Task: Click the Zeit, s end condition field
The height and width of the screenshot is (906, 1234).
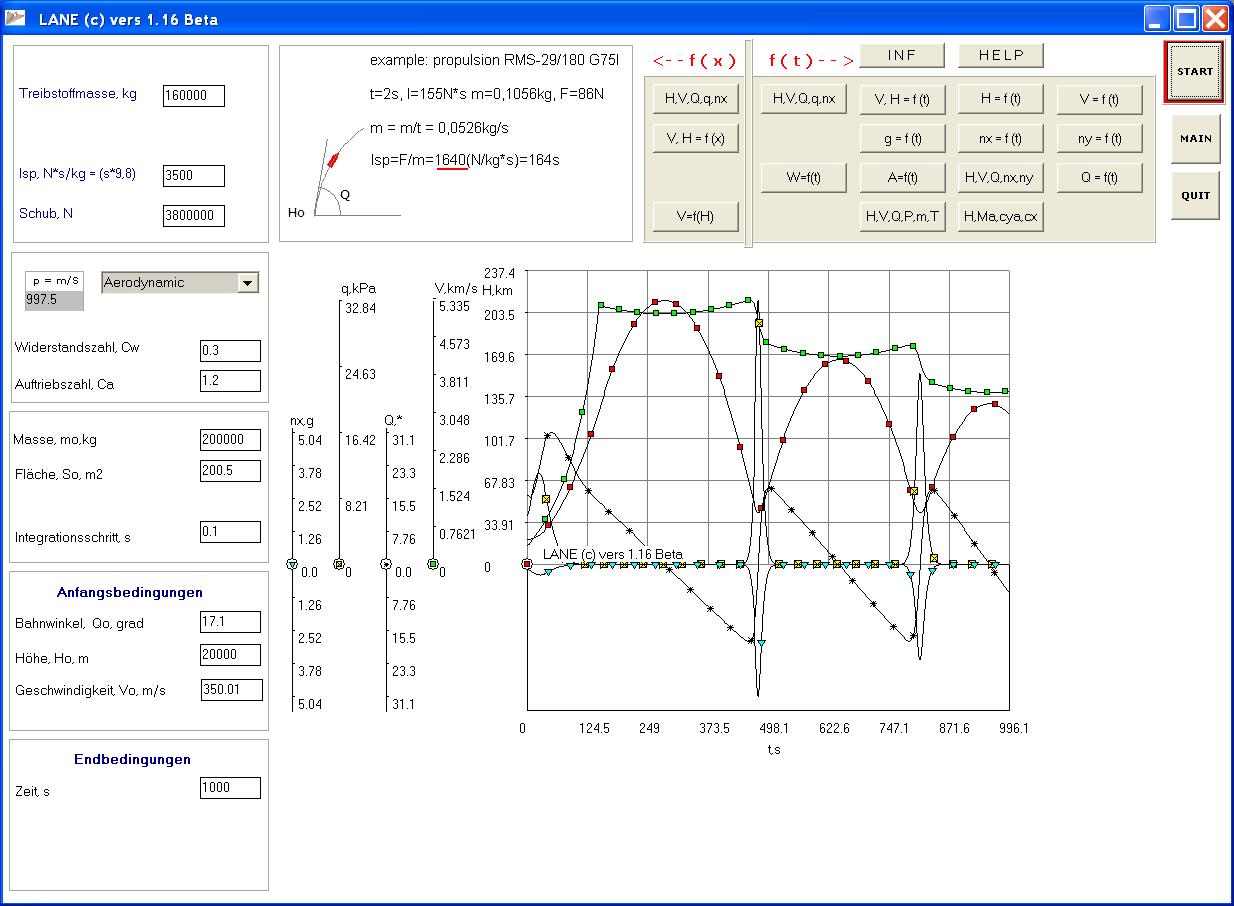Action: point(230,788)
